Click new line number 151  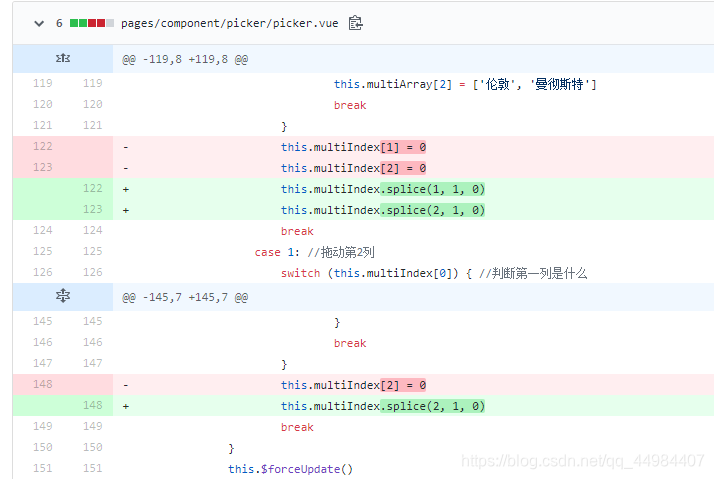93,468
